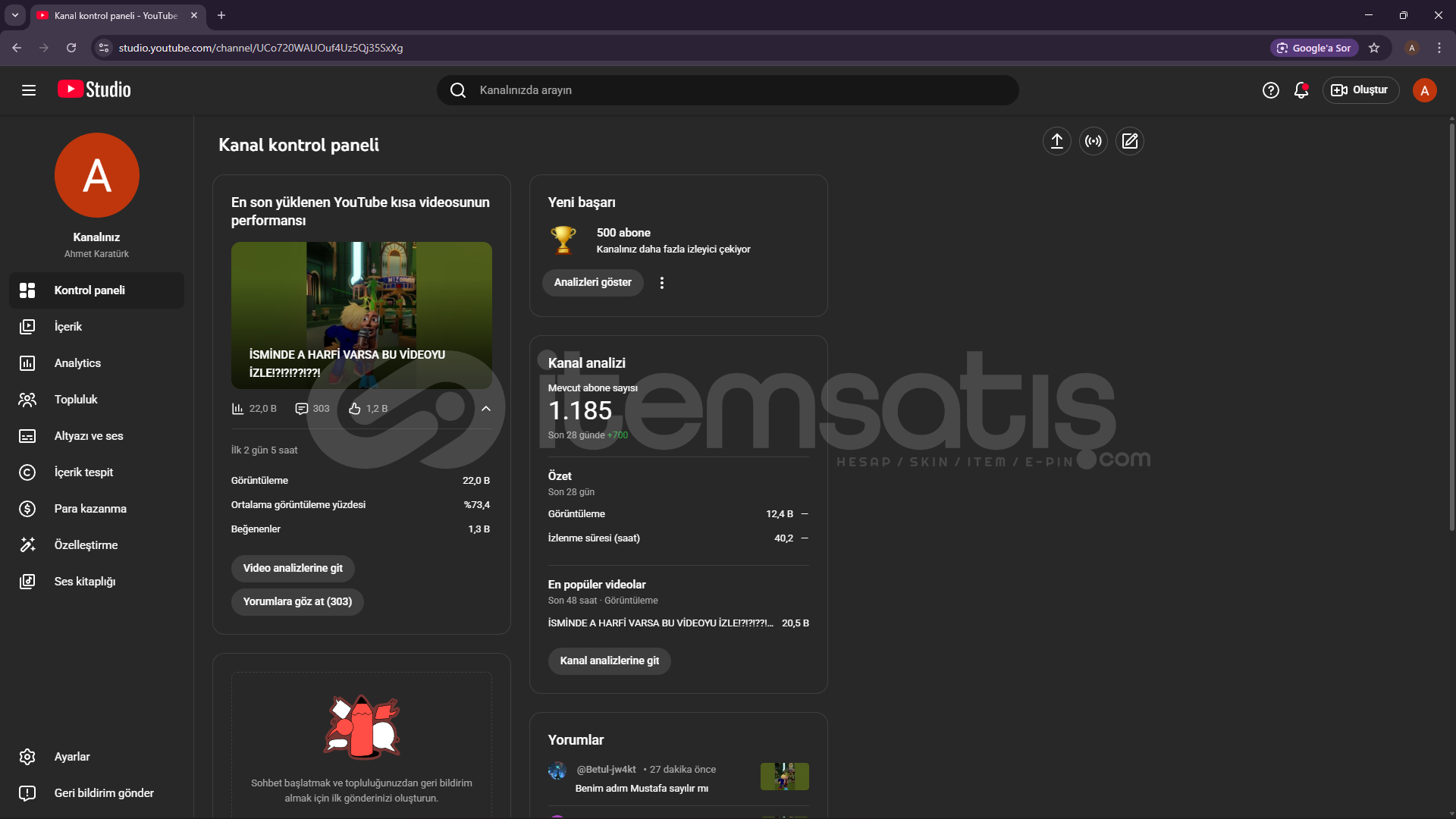The image size is (1456, 819).
Task: Click Kanal analizlerine git button
Action: click(x=609, y=661)
